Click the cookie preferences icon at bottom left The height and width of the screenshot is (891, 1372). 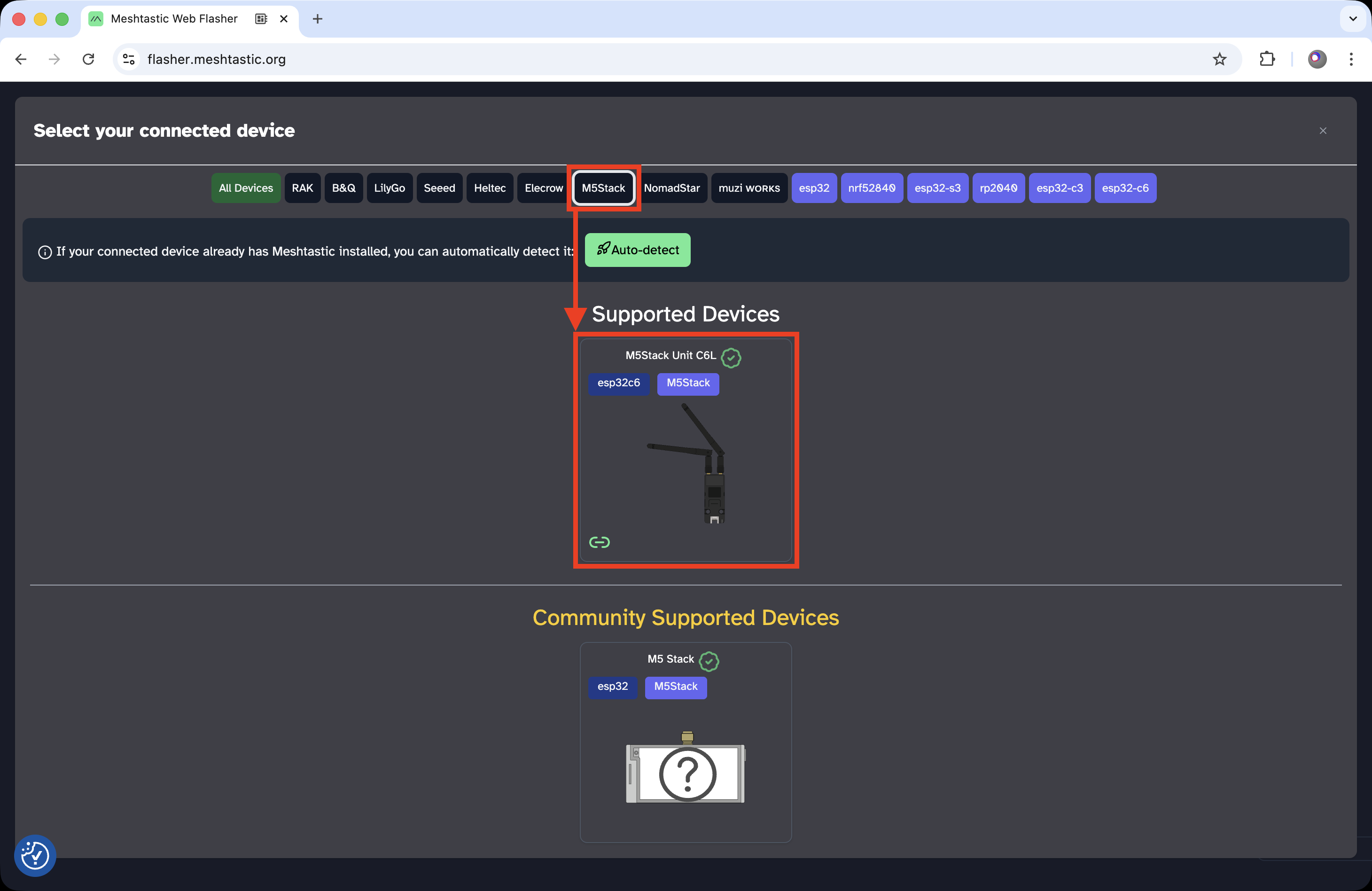click(35, 855)
